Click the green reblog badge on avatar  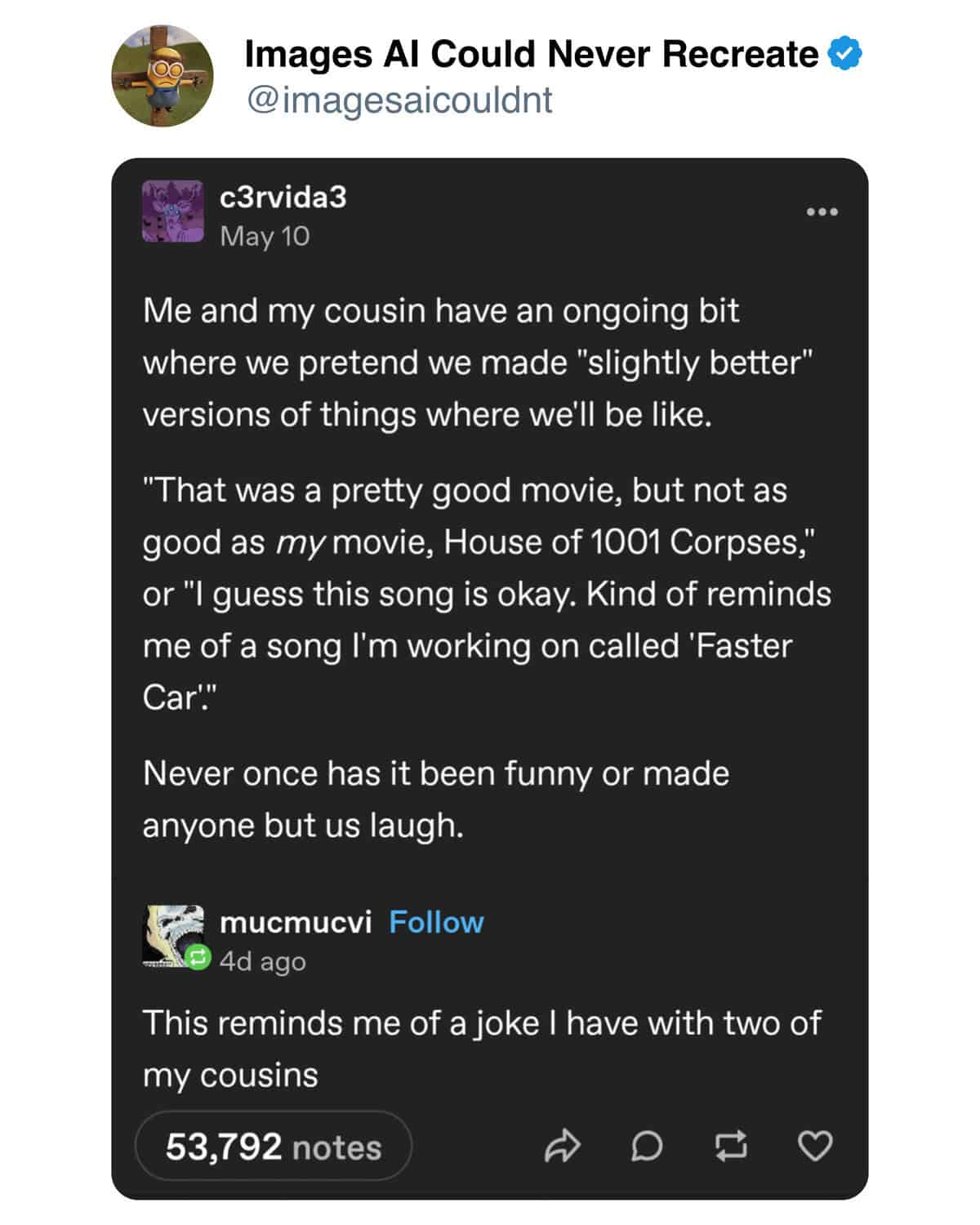[198, 958]
